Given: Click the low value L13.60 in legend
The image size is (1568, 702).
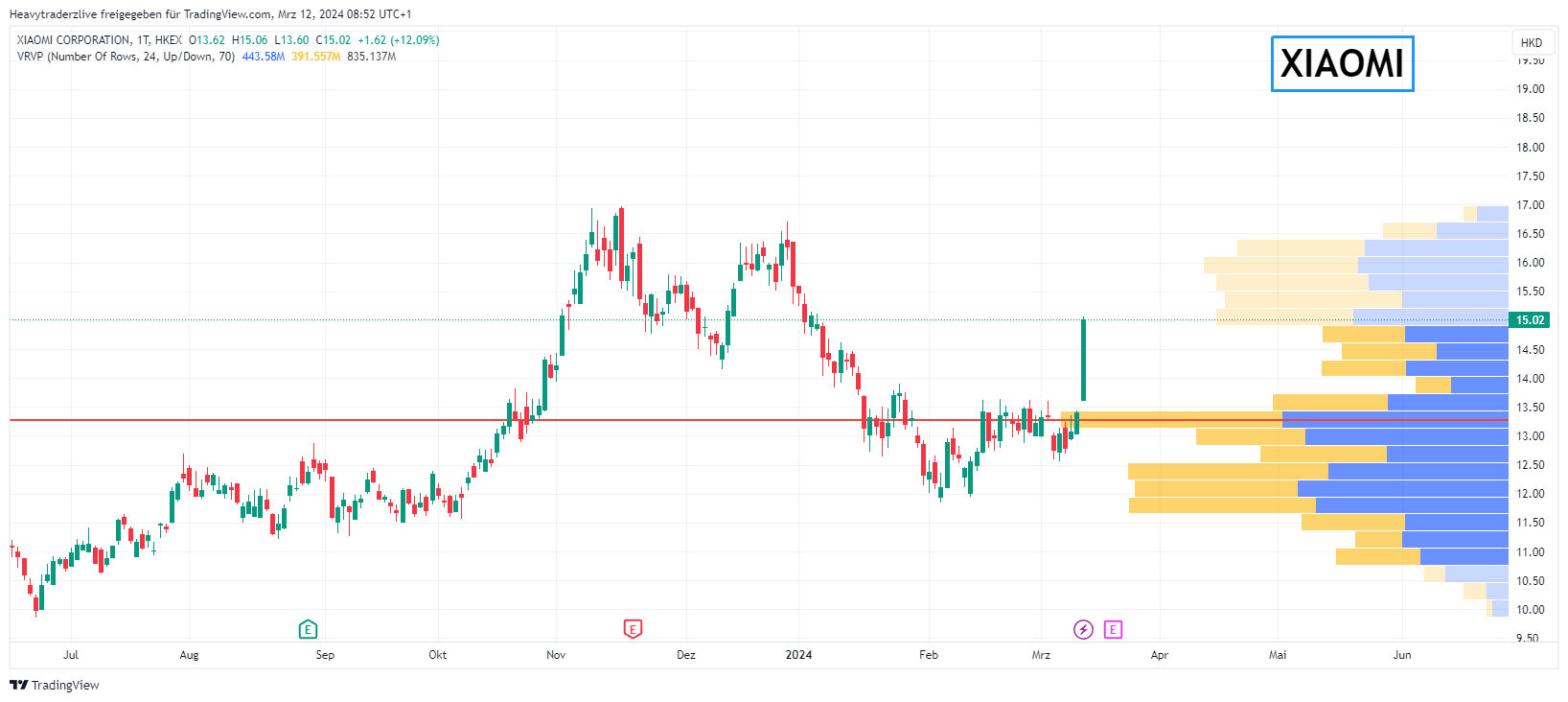Looking at the screenshot, I should [292, 40].
